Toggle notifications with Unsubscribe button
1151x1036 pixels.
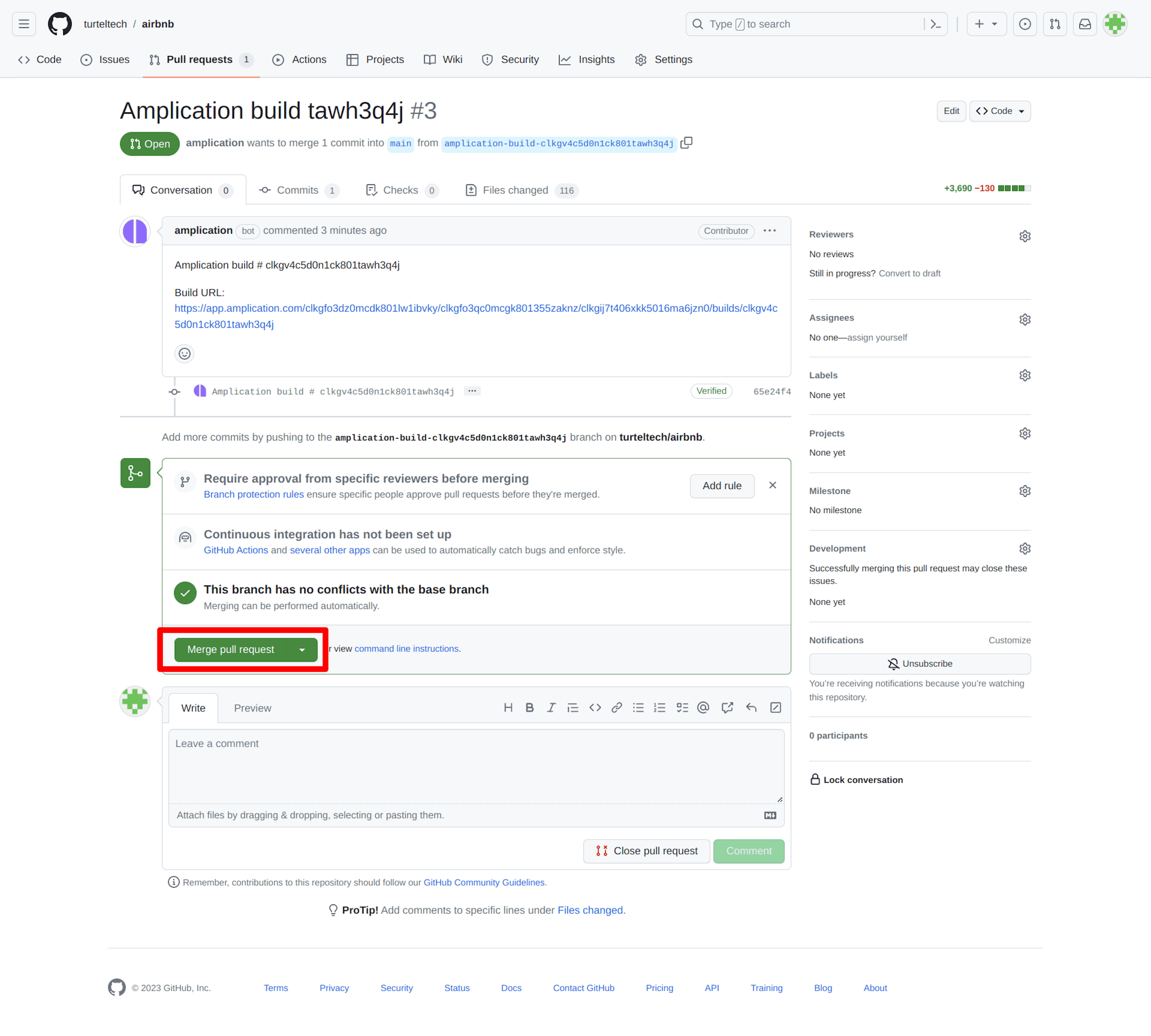[x=919, y=664]
